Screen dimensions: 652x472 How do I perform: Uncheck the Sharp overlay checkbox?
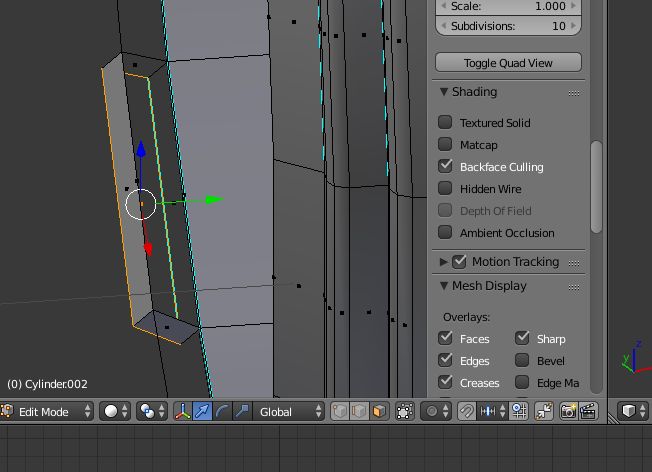pyautogui.click(x=522, y=338)
